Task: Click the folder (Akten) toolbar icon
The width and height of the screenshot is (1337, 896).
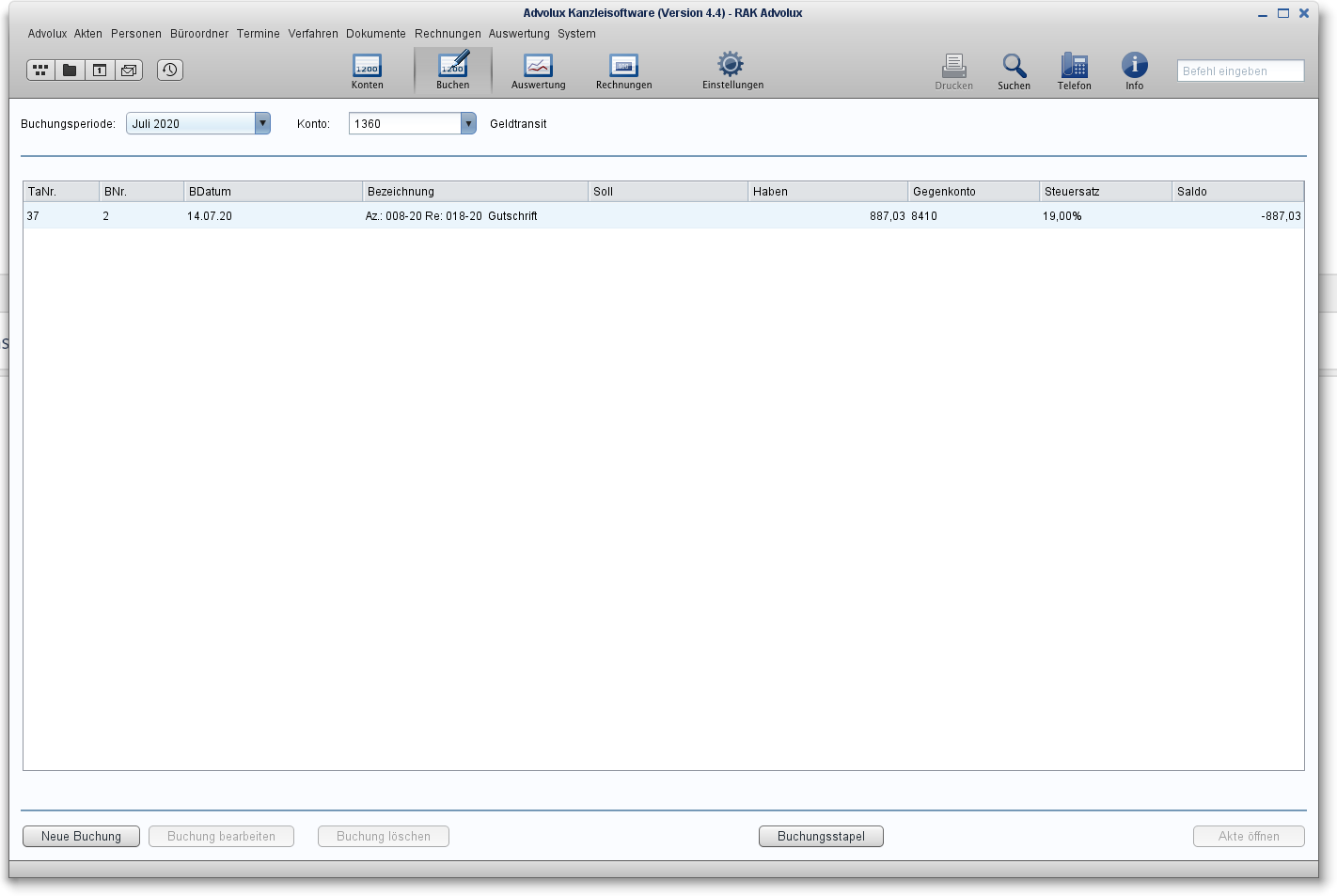Action: click(70, 70)
